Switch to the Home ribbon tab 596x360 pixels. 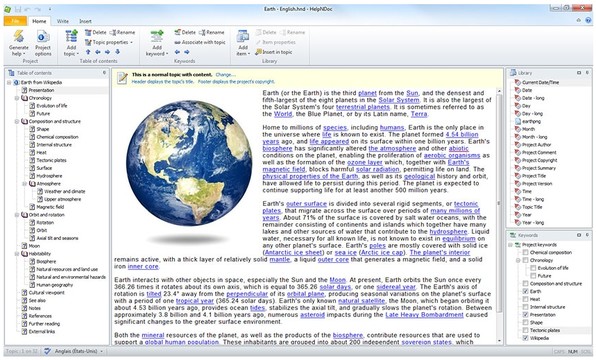pos(39,21)
